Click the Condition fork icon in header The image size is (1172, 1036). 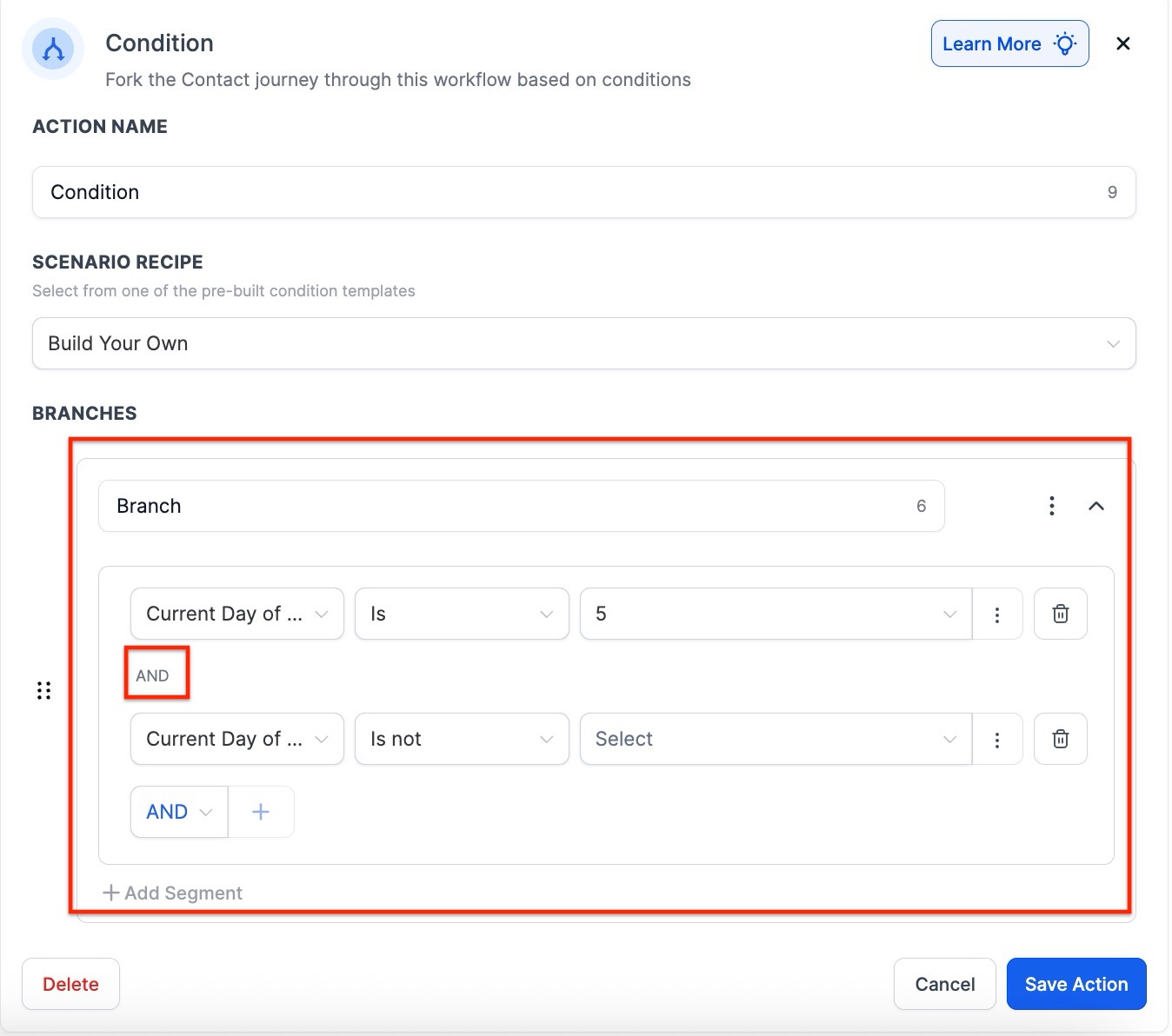(53, 50)
